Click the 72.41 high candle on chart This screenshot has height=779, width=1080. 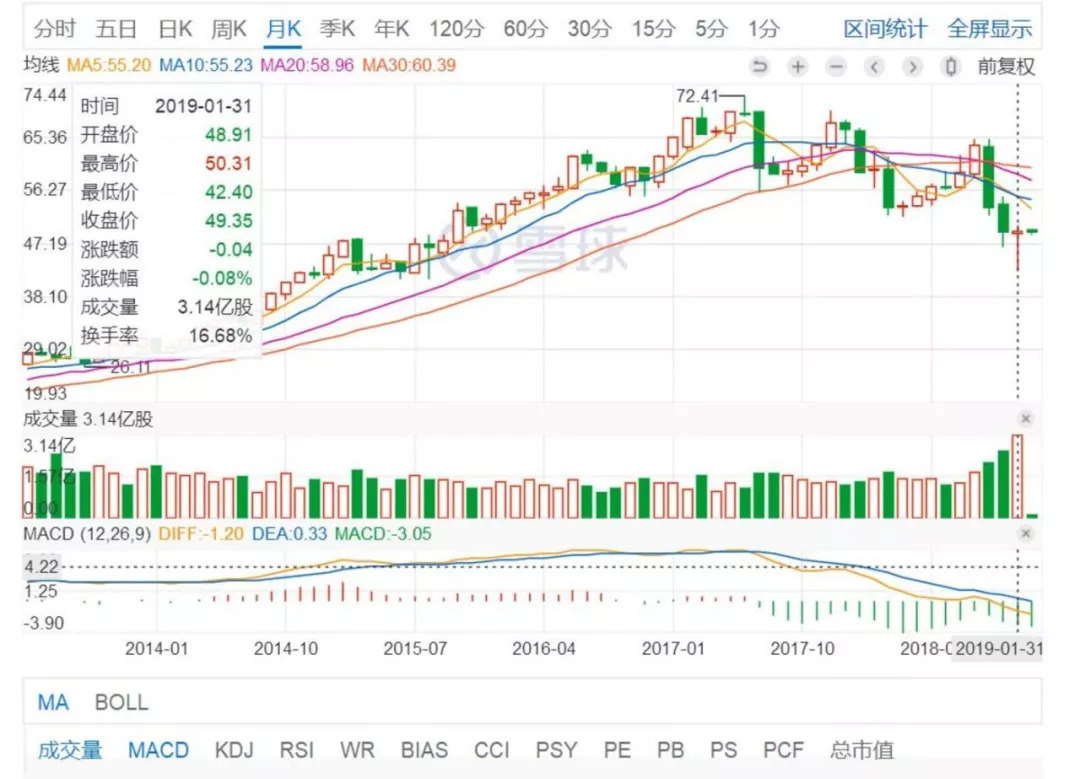tap(745, 113)
